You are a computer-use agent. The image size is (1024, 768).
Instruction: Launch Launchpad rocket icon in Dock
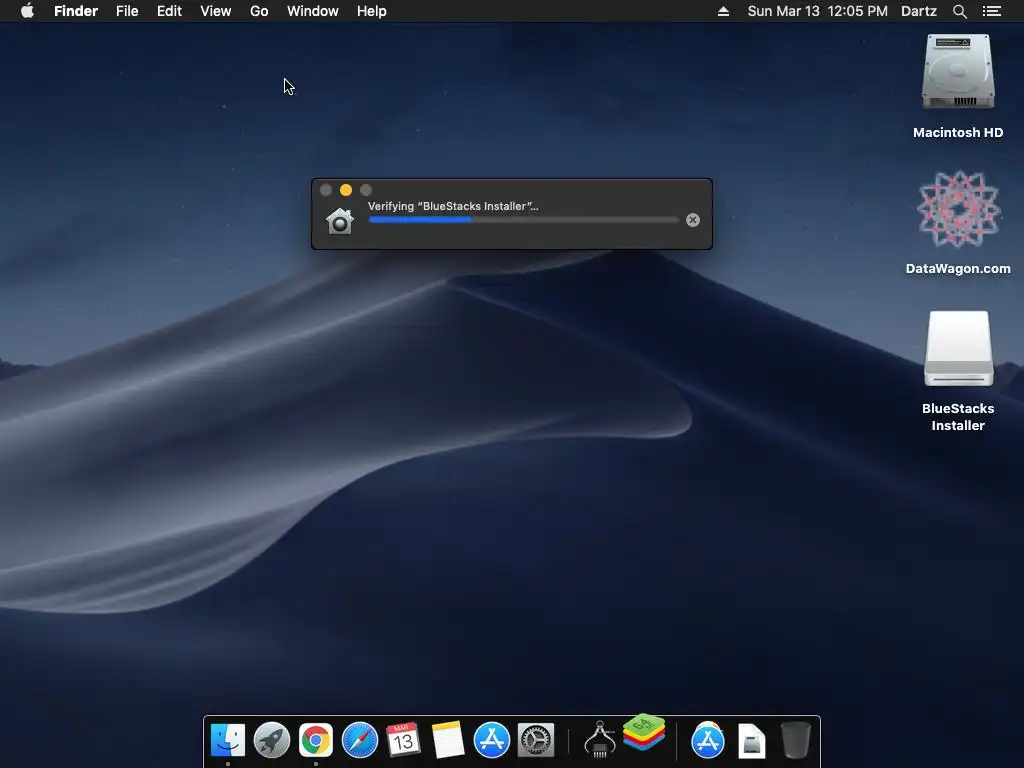click(x=272, y=740)
